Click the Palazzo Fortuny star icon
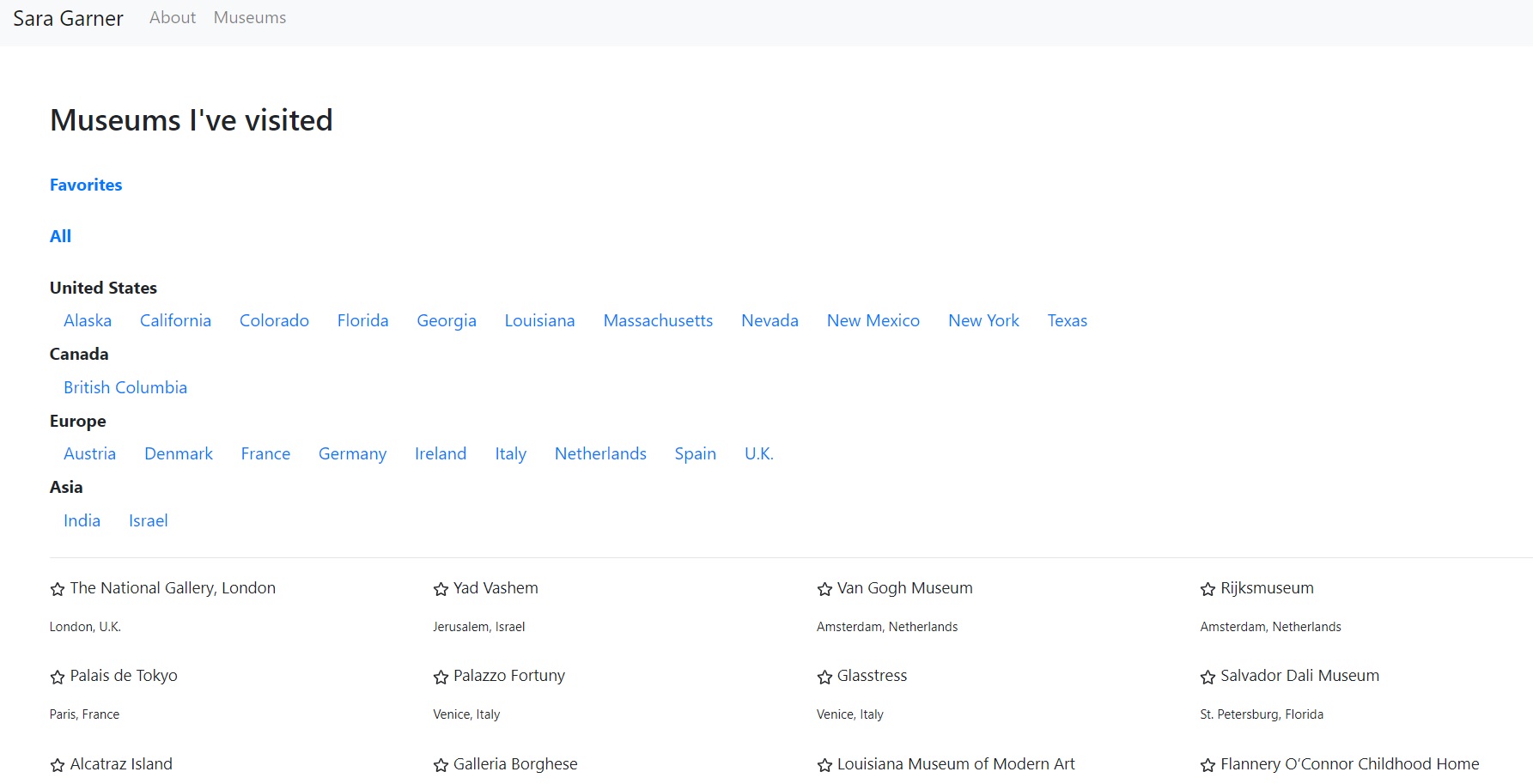Viewport: 1533px width, 784px height. pos(441,677)
